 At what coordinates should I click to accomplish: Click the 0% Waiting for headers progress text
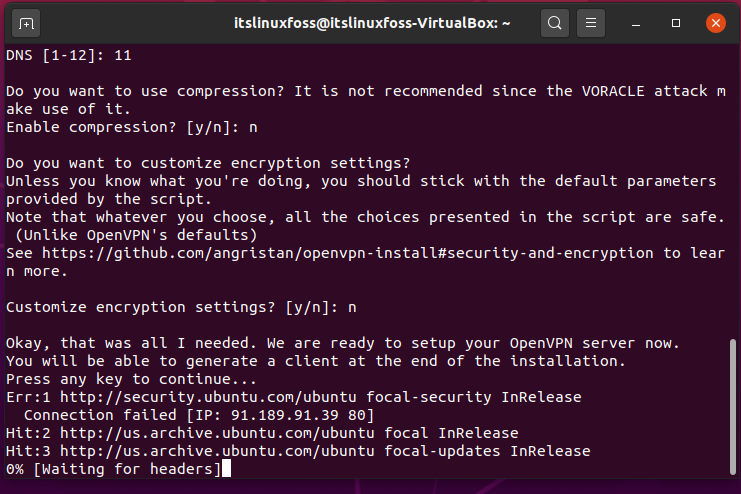[x=113, y=469]
